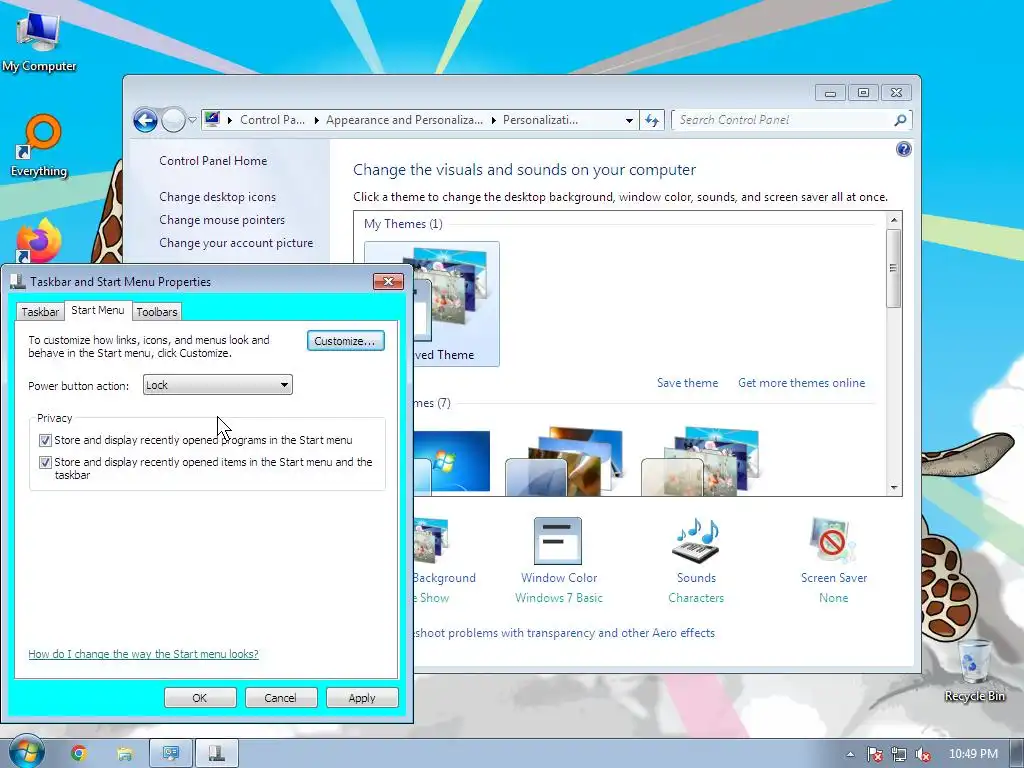Click the forward navigation button in Control Panel
The width and height of the screenshot is (1024, 768).
point(173,120)
